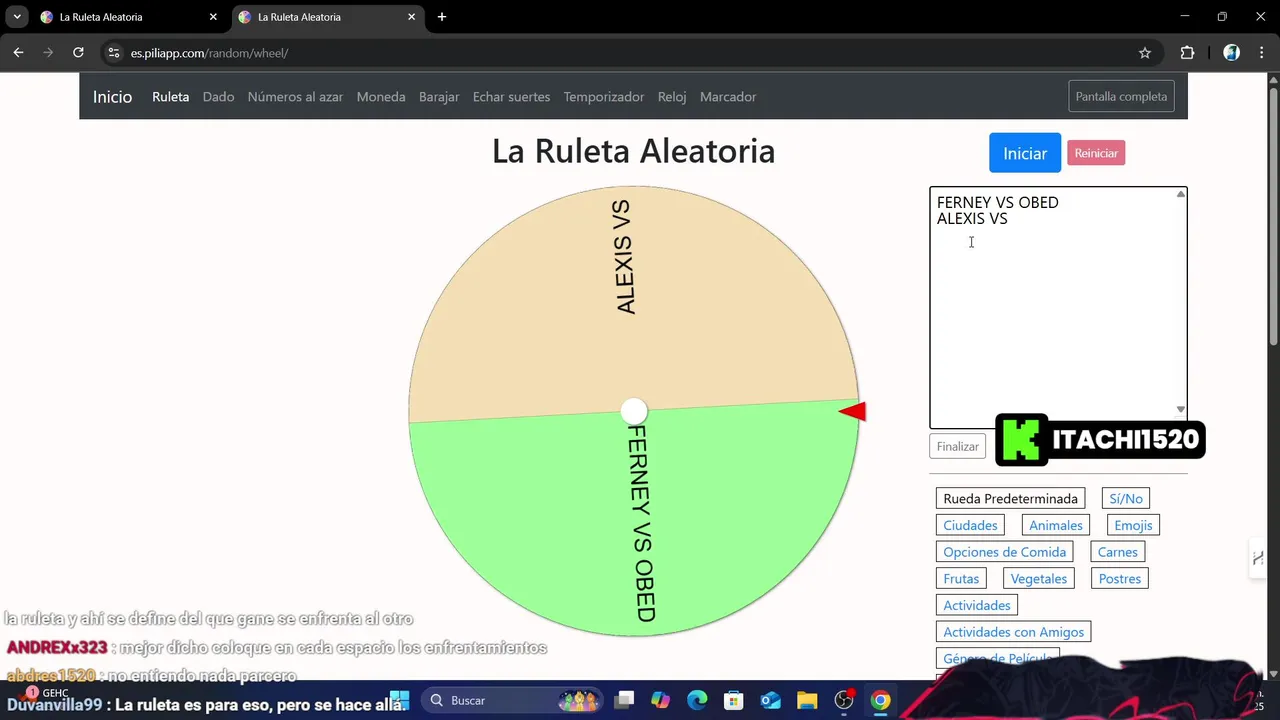
Task: Open the Marcador nav item
Action: (728, 97)
